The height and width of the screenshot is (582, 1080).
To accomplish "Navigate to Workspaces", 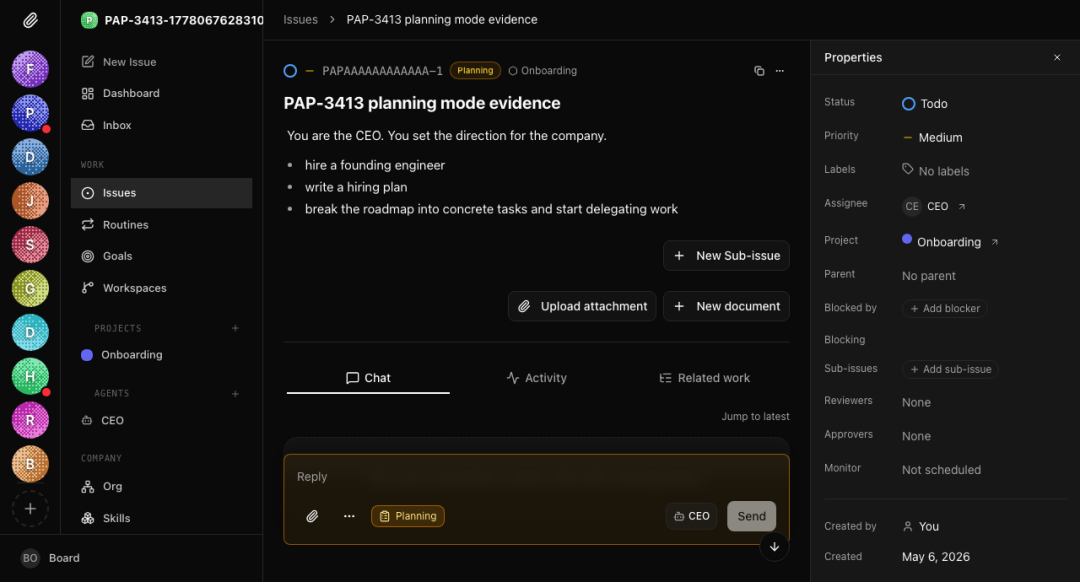I will pos(124,288).
